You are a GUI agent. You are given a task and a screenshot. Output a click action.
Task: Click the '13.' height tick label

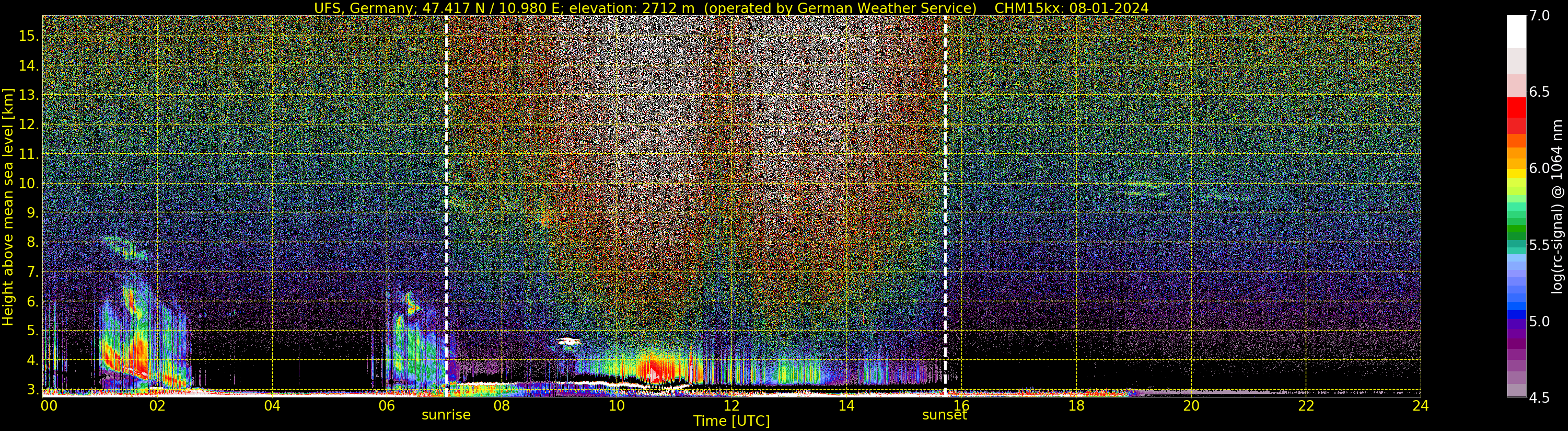[29, 95]
